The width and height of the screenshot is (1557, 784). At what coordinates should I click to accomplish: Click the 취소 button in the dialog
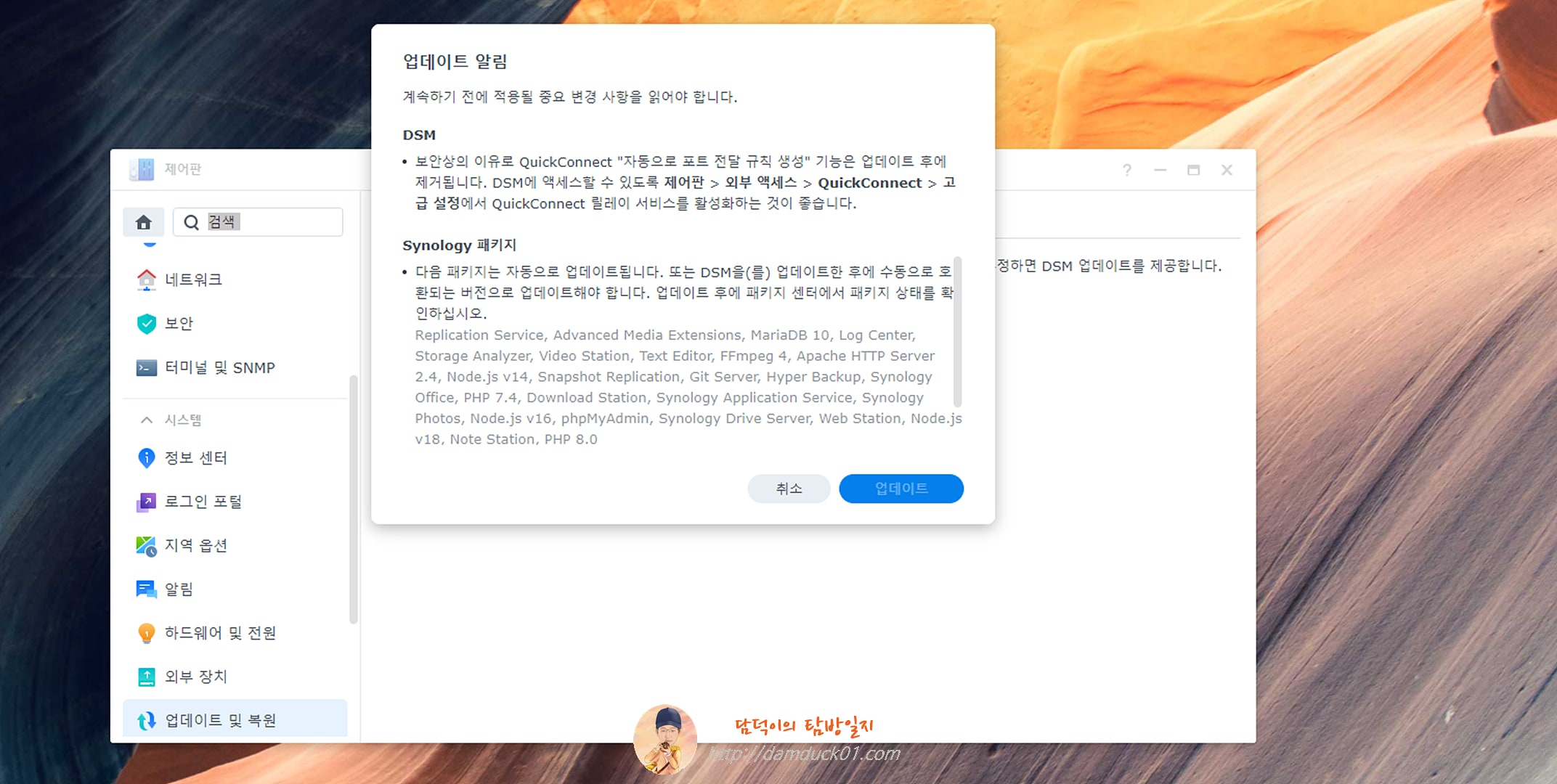tap(789, 489)
